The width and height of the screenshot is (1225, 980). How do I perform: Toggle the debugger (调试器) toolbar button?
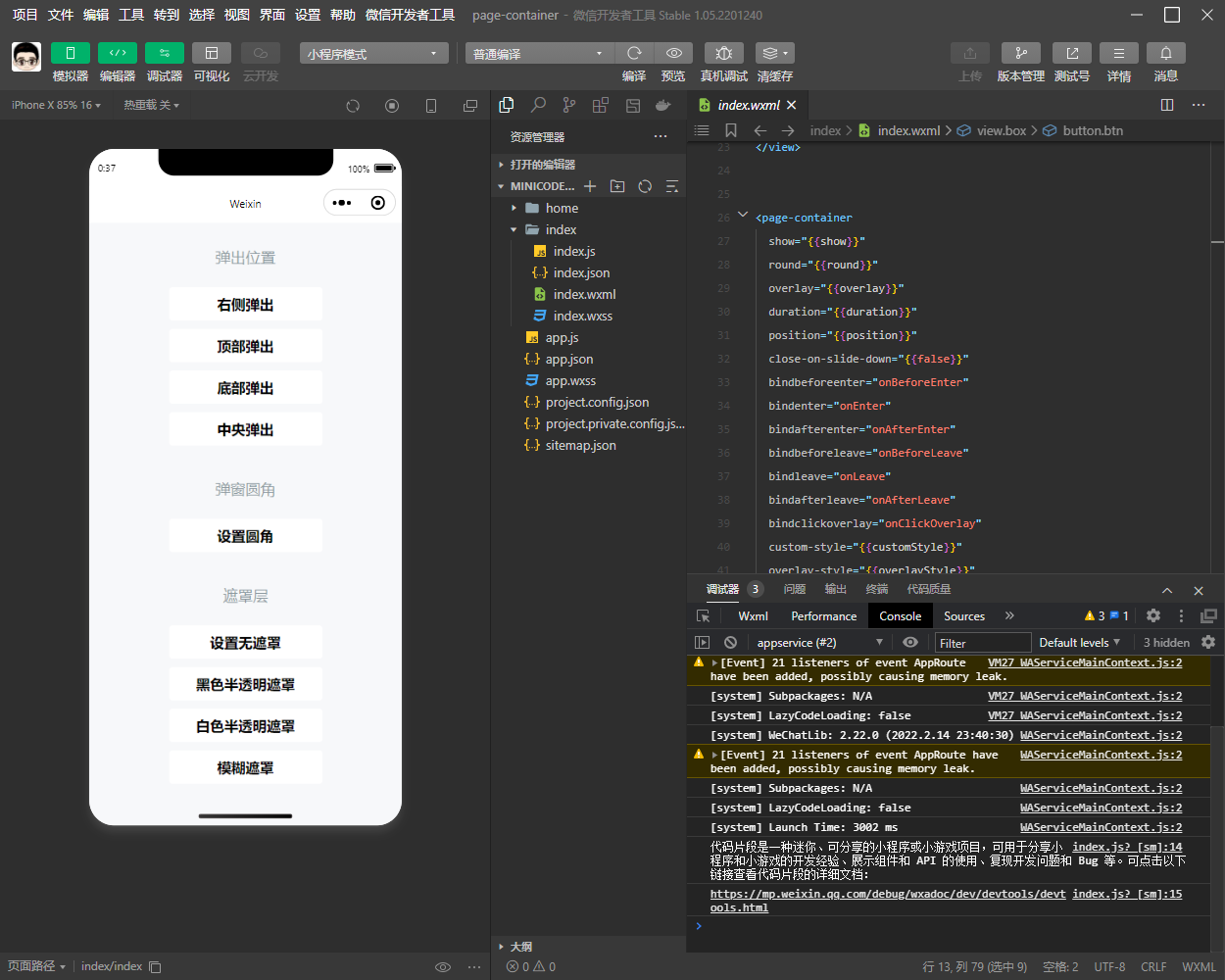[x=165, y=53]
